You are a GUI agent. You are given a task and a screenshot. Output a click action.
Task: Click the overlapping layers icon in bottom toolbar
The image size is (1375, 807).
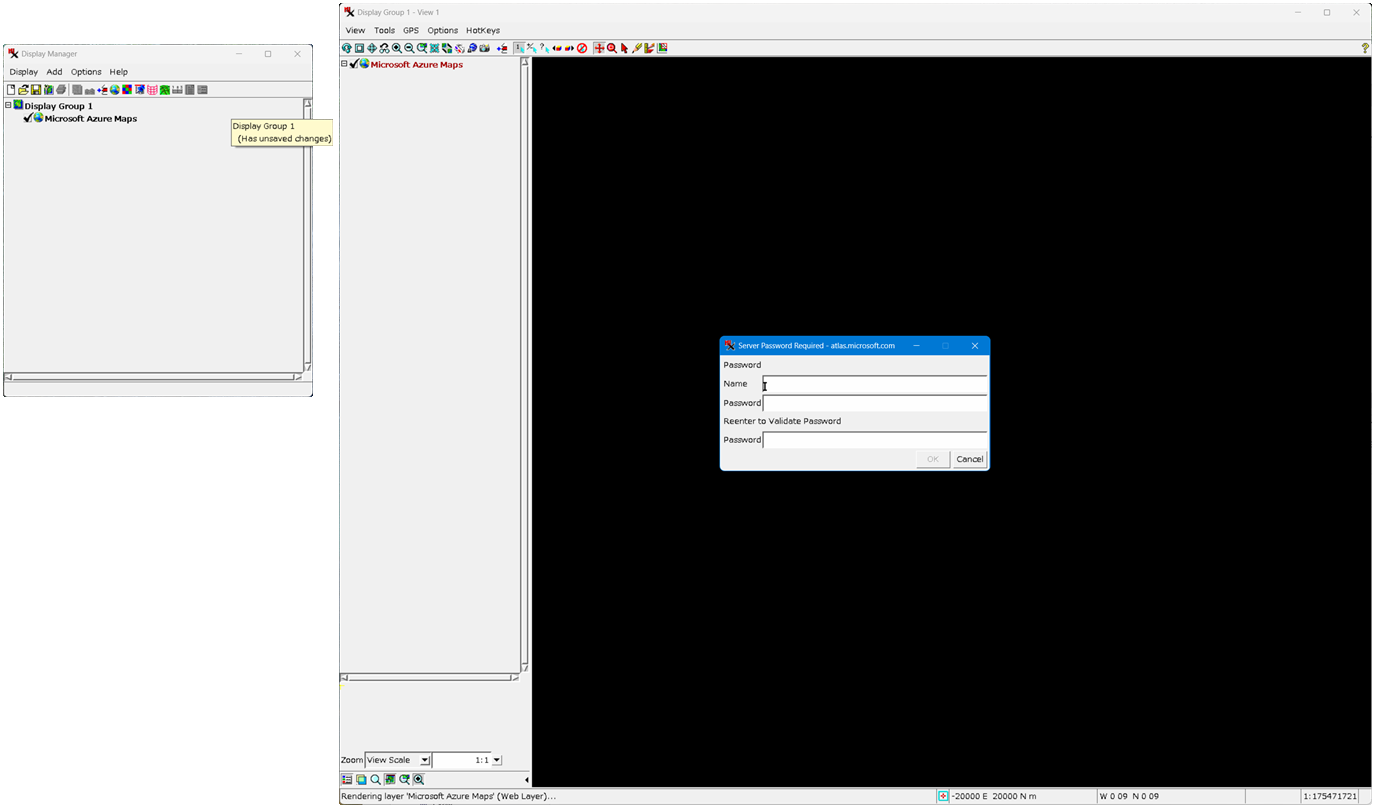click(x=361, y=779)
